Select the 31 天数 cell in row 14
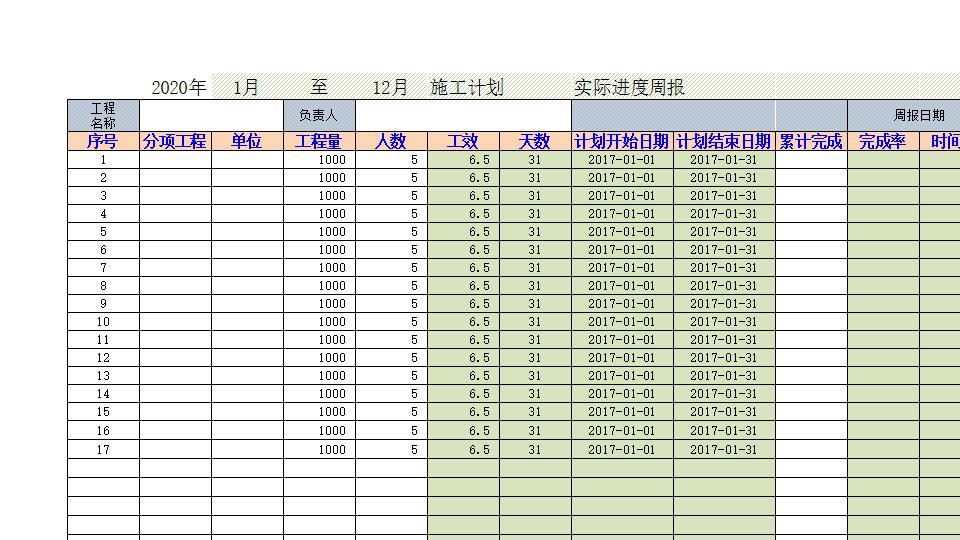Viewport: 960px width, 540px height. click(535, 394)
